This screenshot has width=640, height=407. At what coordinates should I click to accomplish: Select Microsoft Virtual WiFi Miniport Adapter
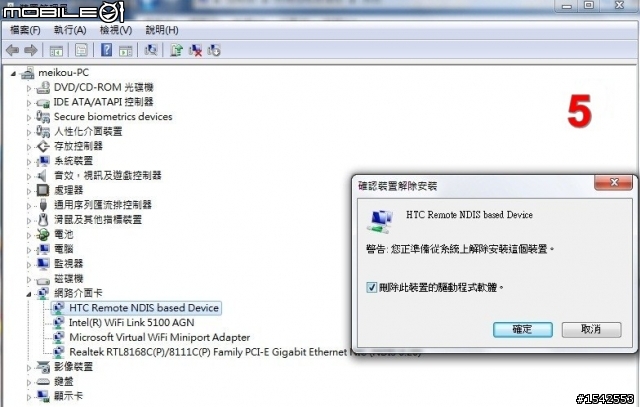tap(160, 337)
